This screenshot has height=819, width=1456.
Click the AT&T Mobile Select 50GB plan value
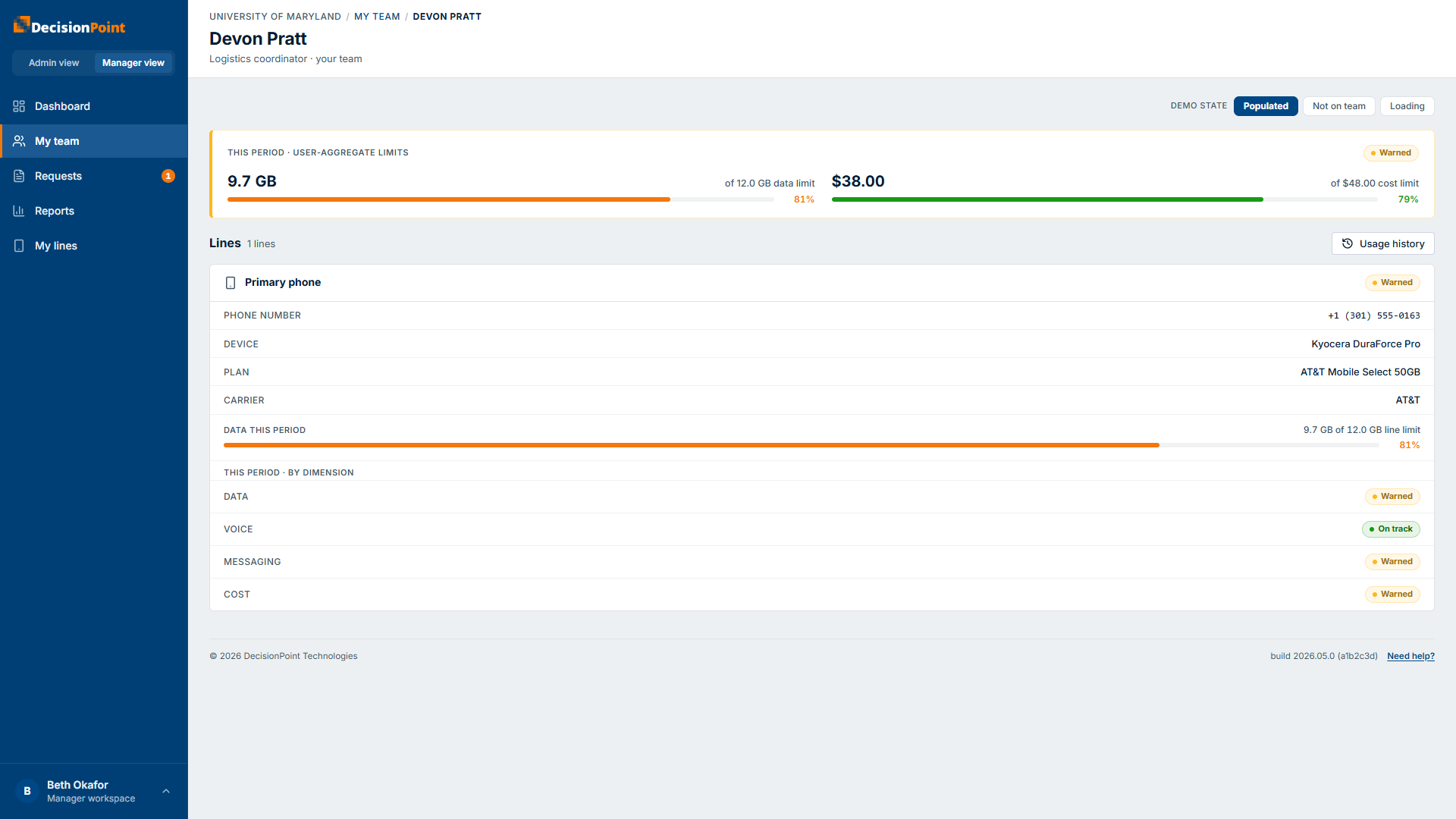(1360, 372)
